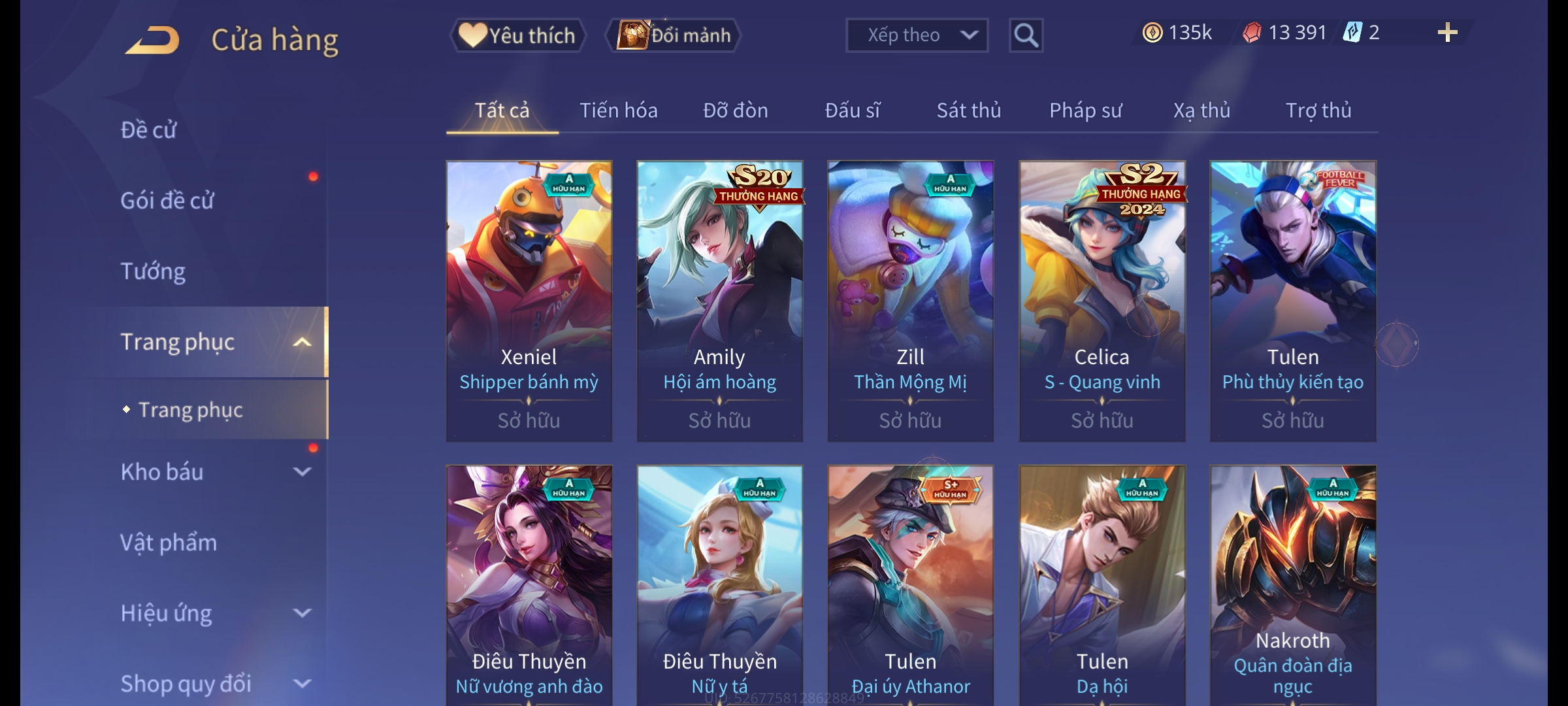1568x706 pixels.
Task: Select the Celica S - Quang vinh skin
Action: pyautogui.click(x=1102, y=301)
